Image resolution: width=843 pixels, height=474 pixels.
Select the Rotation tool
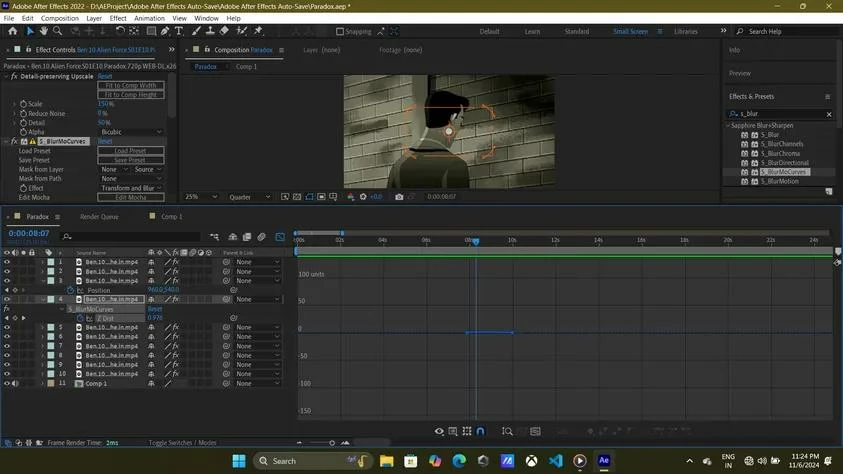[x=120, y=31]
